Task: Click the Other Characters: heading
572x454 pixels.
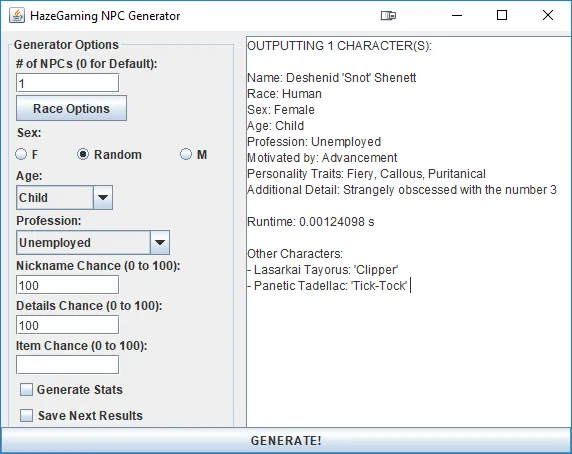Action: pos(295,254)
